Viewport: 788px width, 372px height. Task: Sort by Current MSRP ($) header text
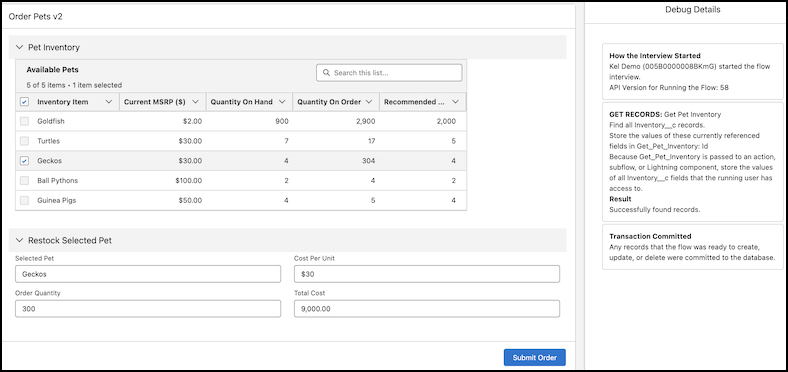tap(154, 102)
